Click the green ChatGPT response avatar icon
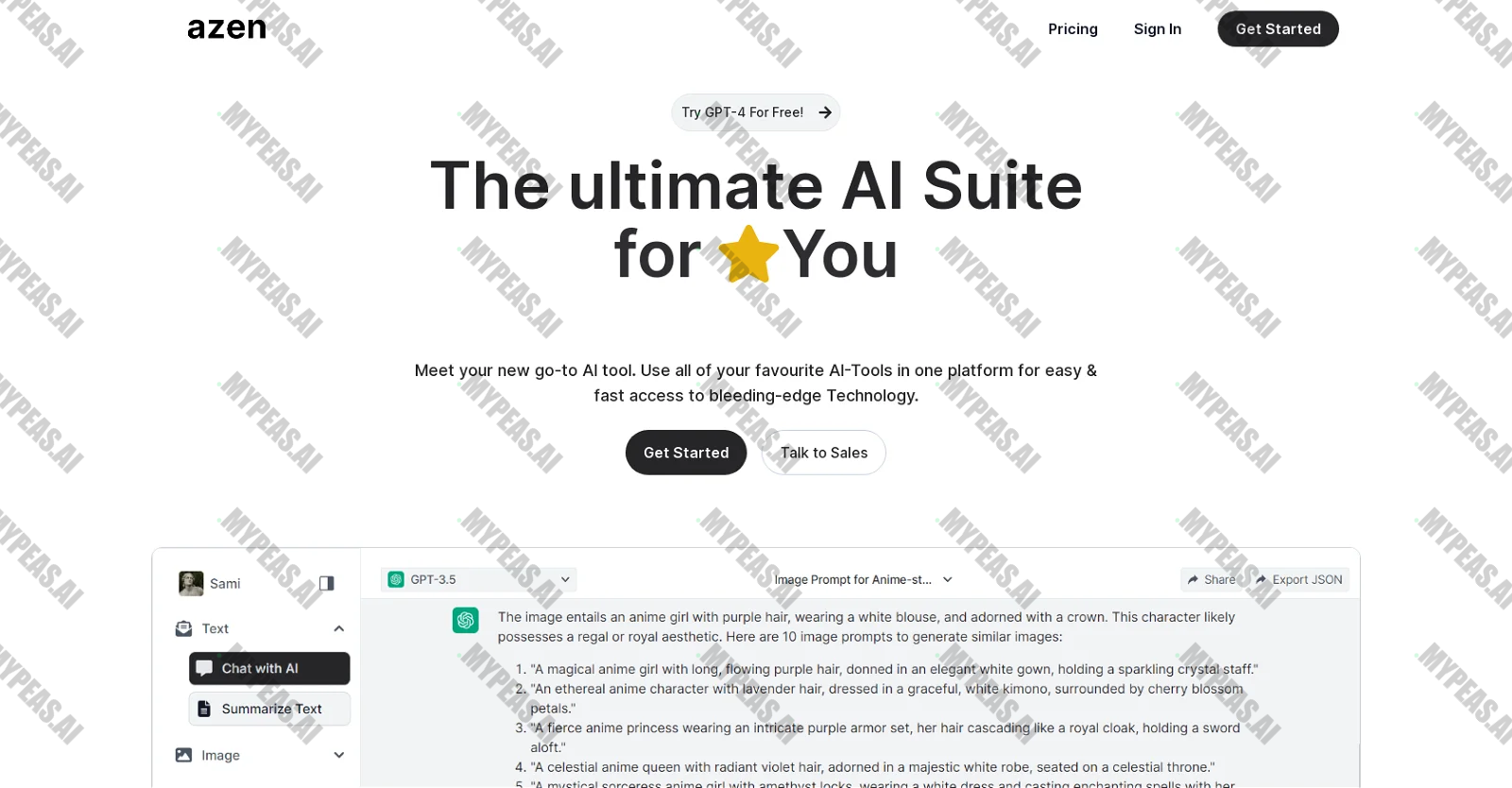Image resolution: width=1512 pixels, height=788 pixels. 466,620
